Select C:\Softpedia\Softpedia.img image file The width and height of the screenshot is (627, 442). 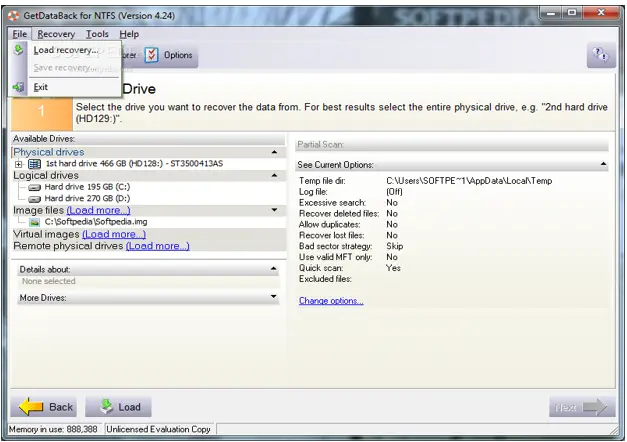click(96, 222)
